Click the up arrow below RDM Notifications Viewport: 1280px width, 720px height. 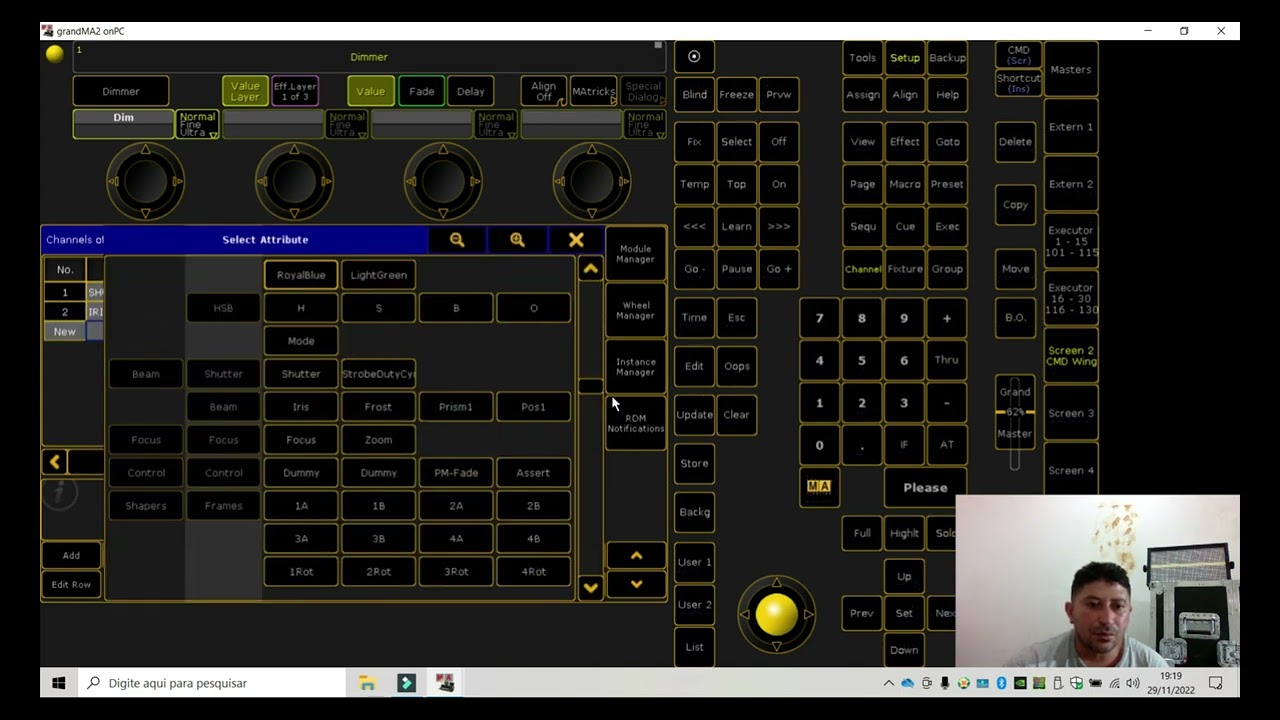pyautogui.click(x=636, y=556)
